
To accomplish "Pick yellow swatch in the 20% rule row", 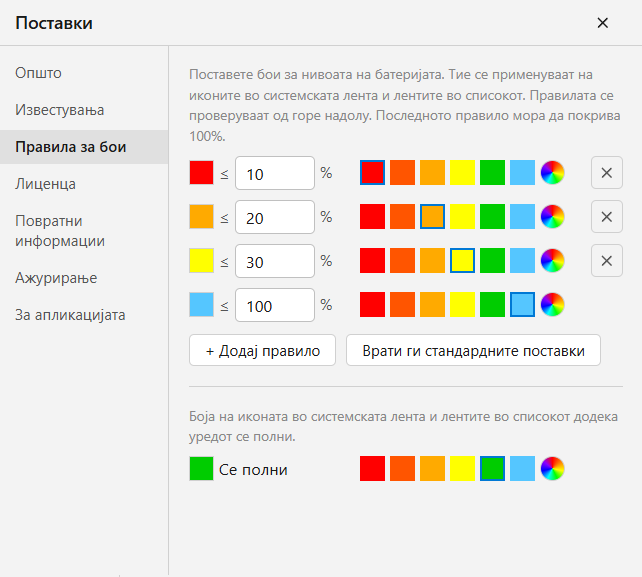I will tap(462, 217).
